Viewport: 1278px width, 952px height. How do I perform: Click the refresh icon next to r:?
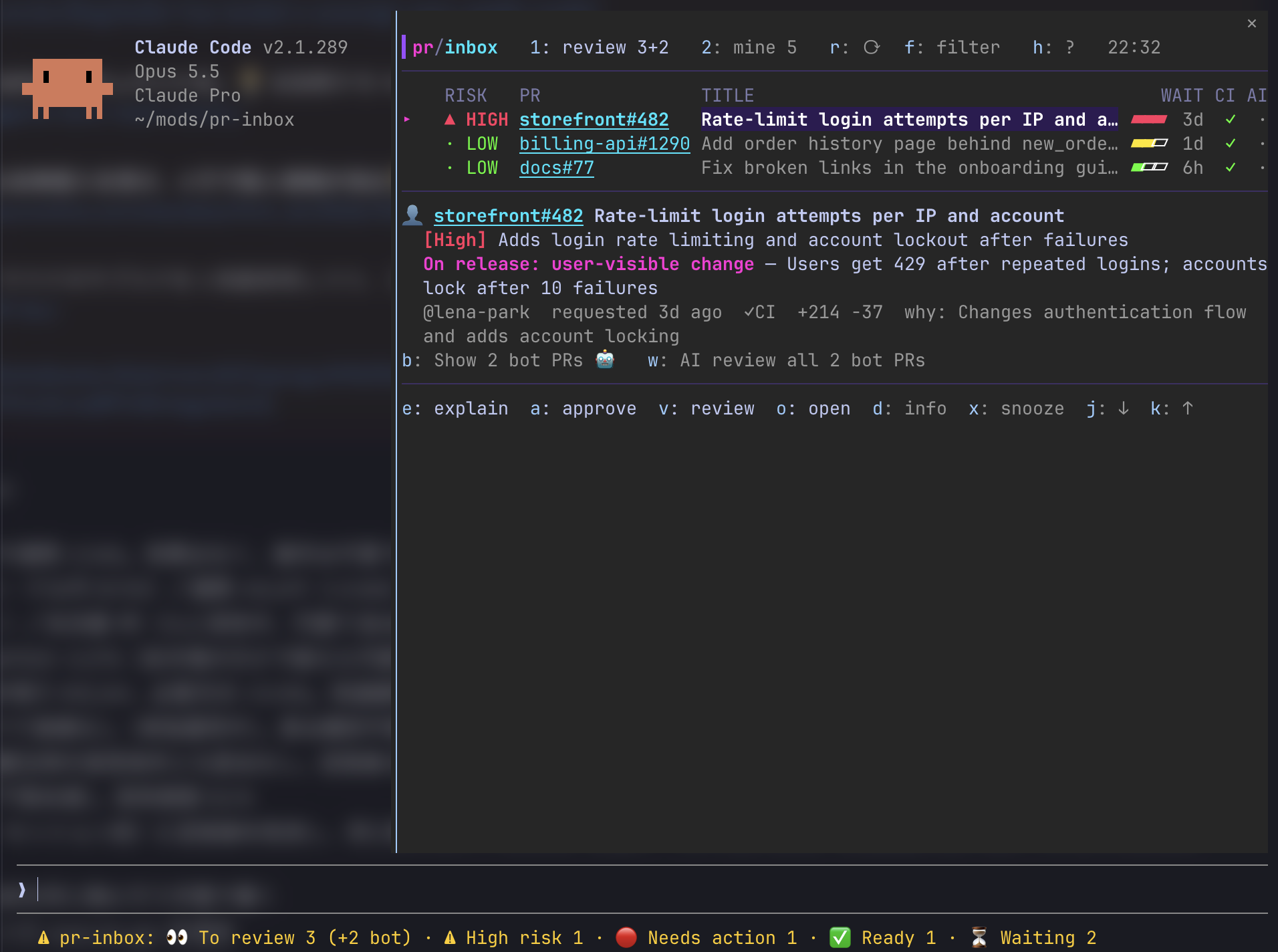[x=872, y=47]
